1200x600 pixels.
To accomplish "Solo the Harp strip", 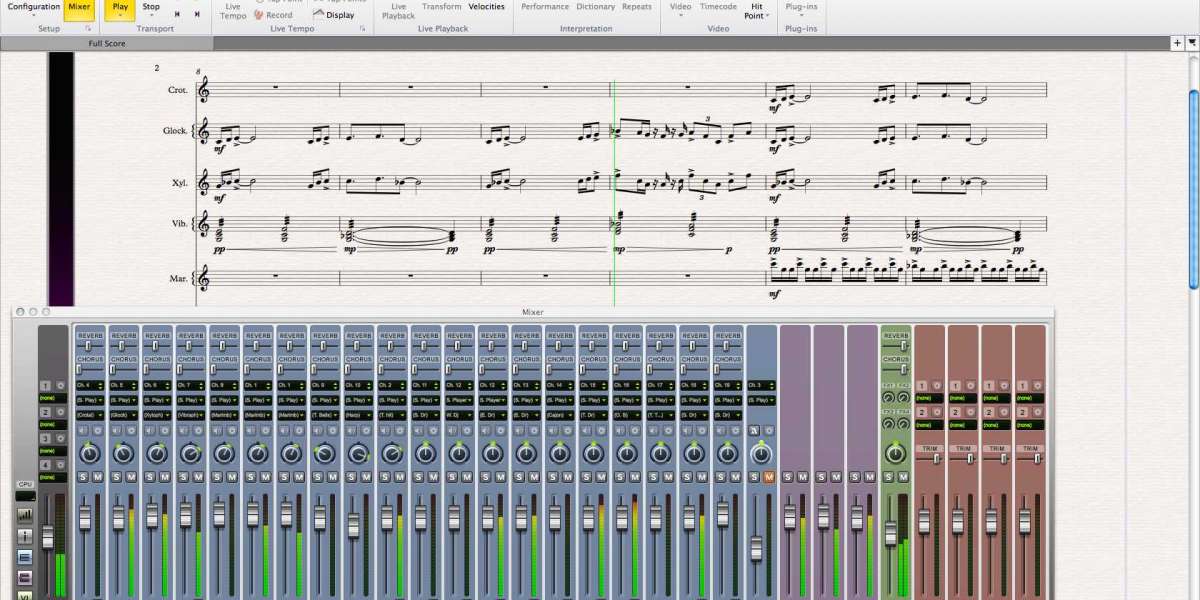I will (351, 477).
